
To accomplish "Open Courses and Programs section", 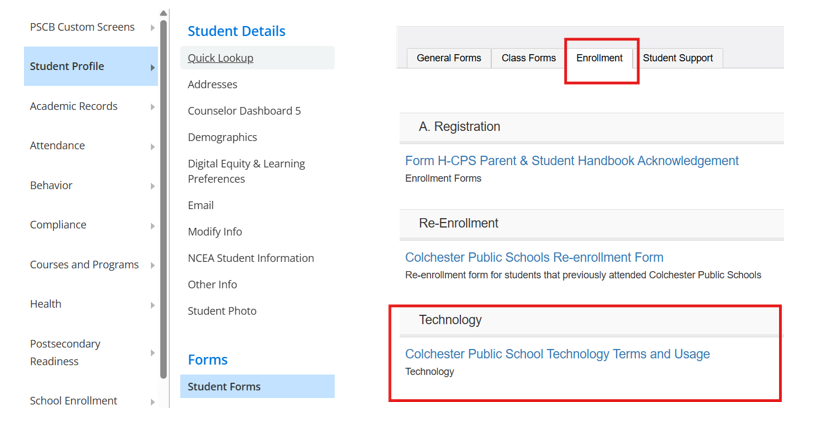I will [x=84, y=264].
